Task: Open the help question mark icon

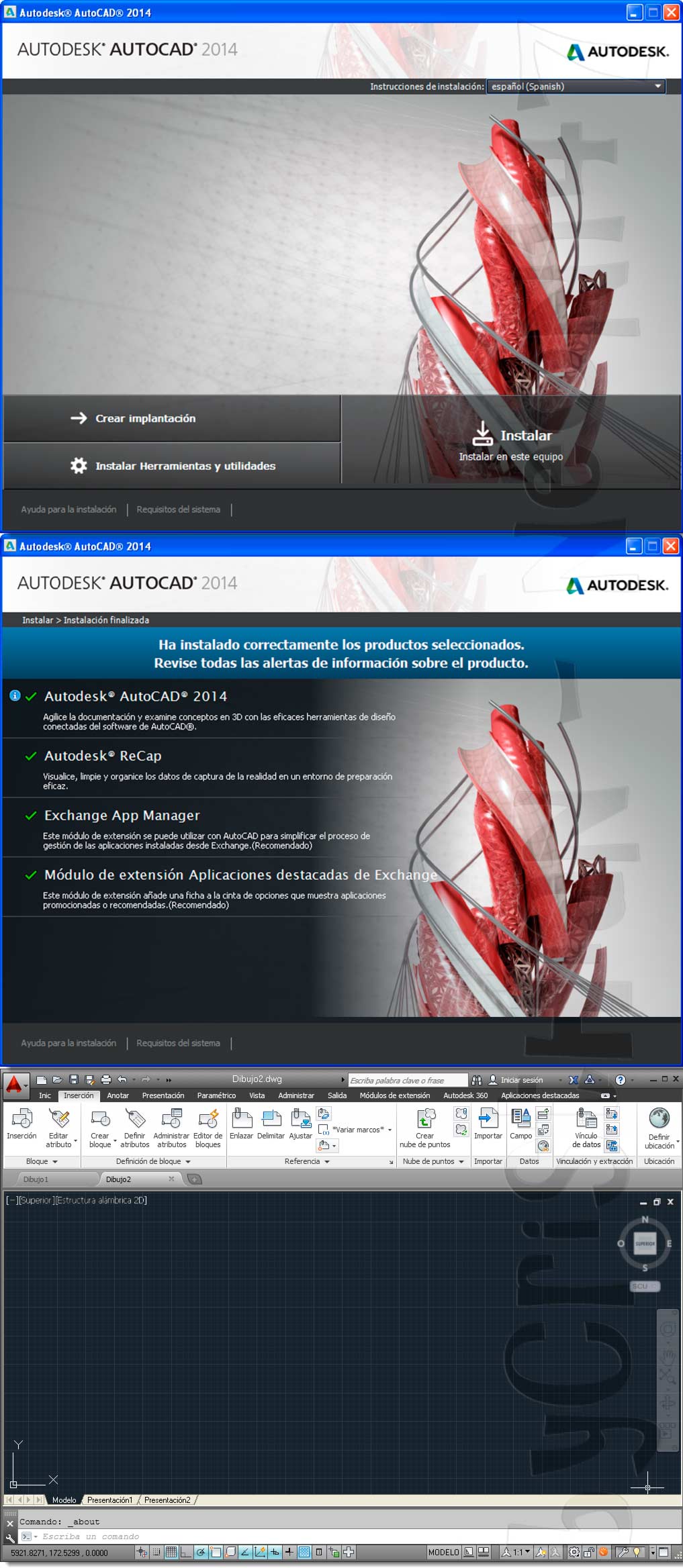Action: (x=621, y=1079)
